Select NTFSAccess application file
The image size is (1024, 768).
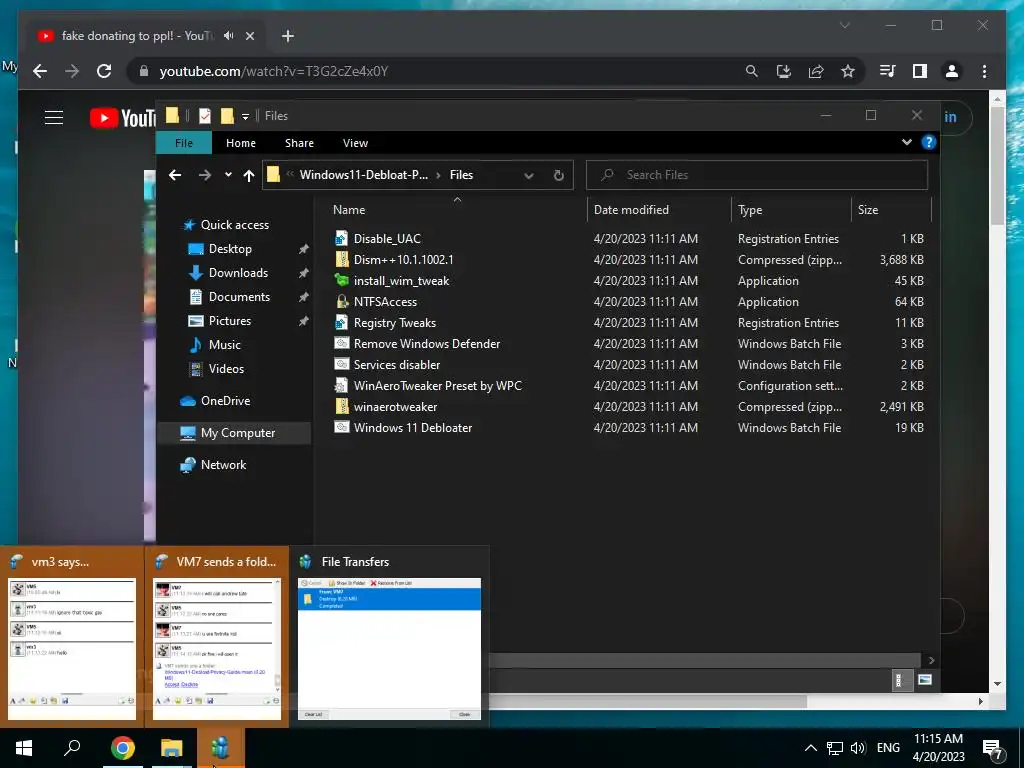385,302
